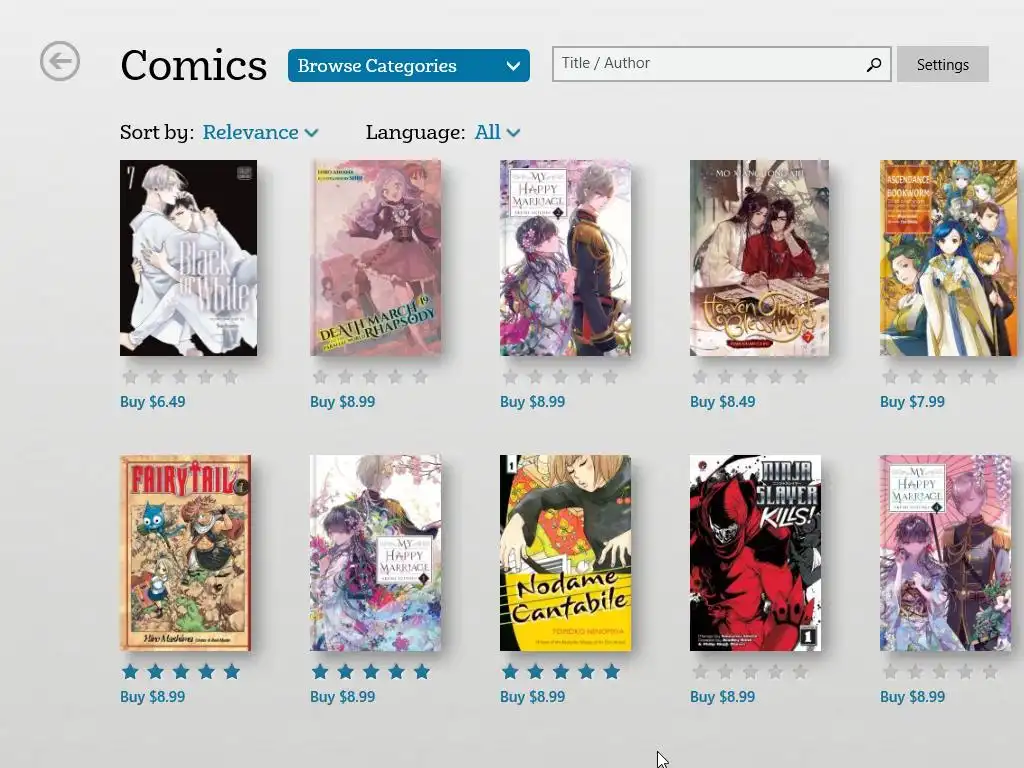Viewport: 1024px width, 768px height.
Task: Open the Browse Categories dropdown
Action: pos(409,65)
